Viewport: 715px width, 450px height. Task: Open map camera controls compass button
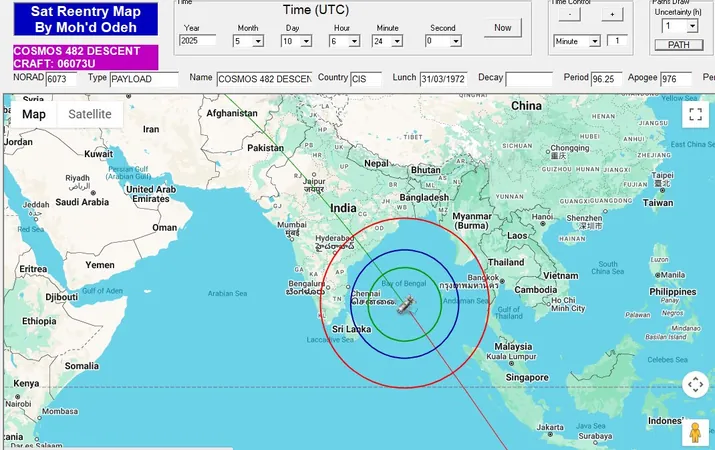pos(695,385)
